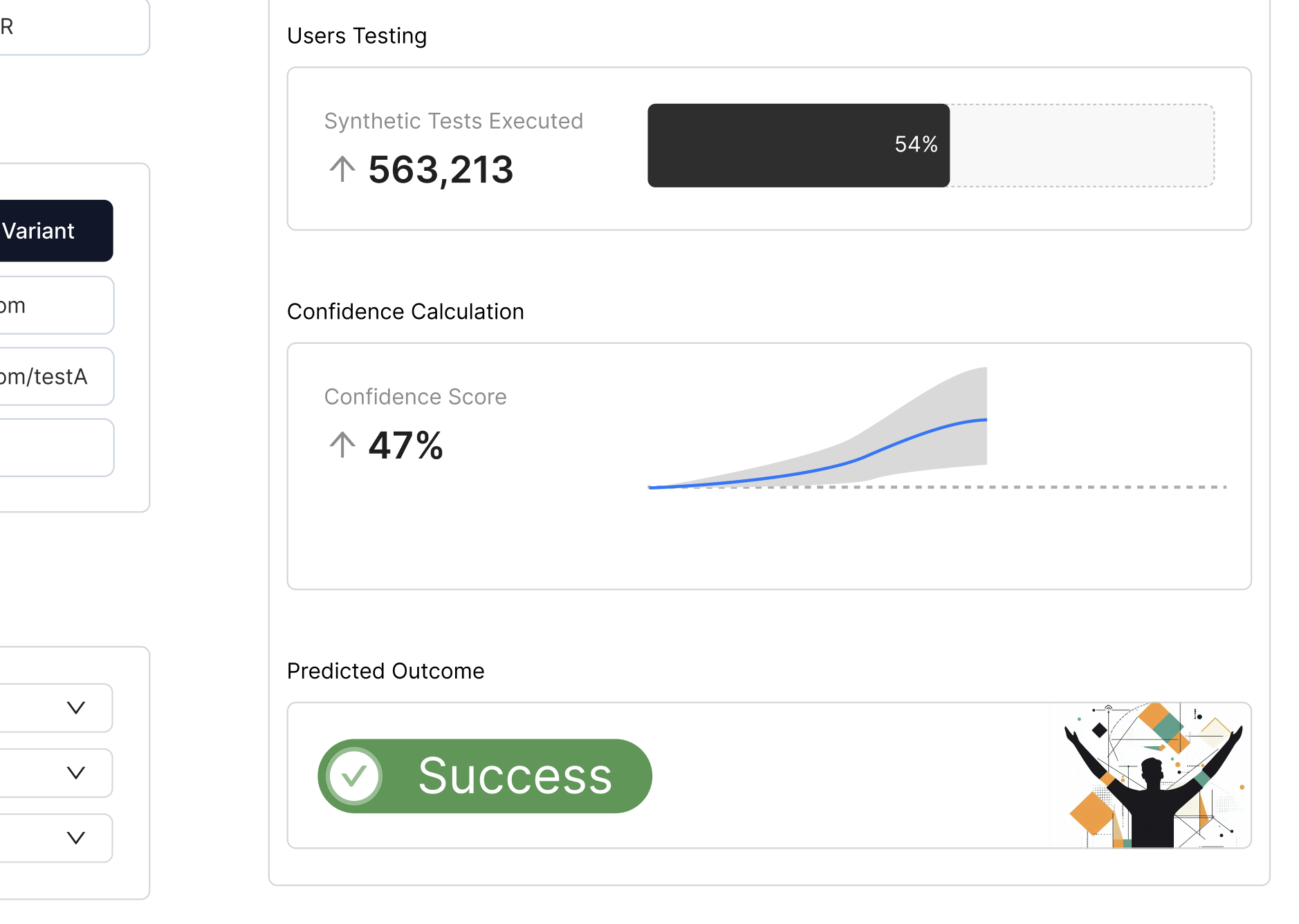1299x924 pixels.
Task: Click the up arrow beside 563,213
Action: [342, 169]
